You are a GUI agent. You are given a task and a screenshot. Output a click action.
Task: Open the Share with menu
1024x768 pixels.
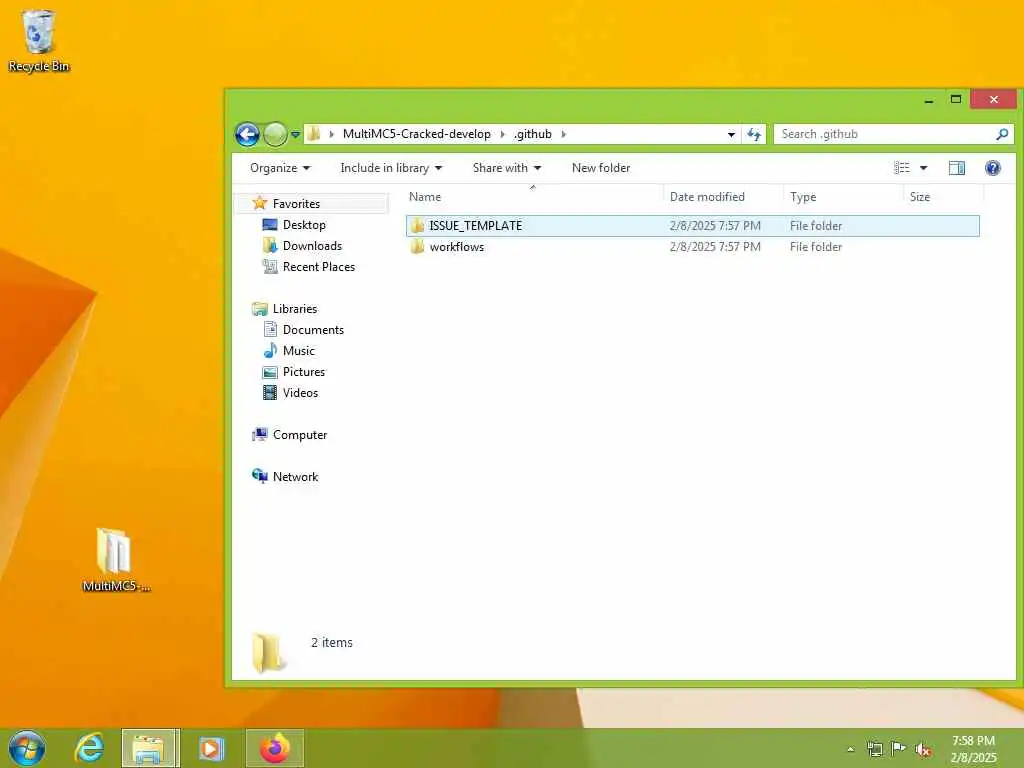pos(507,168)
